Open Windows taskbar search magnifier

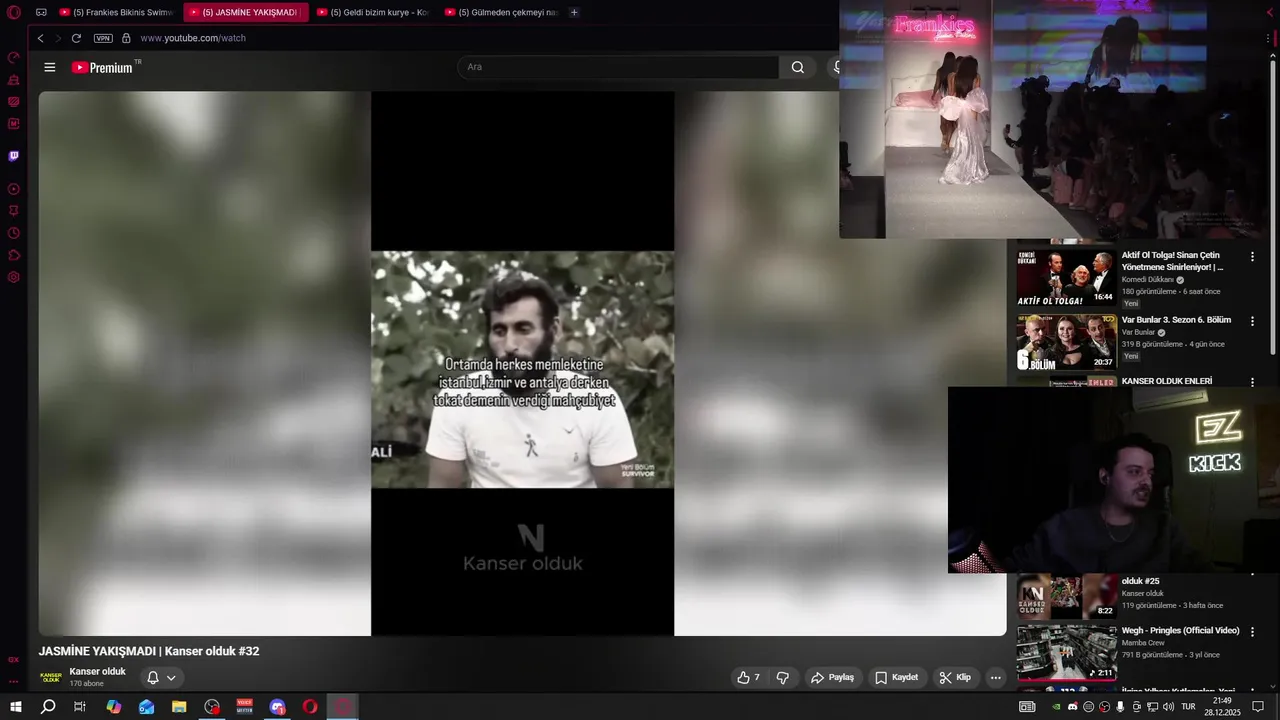[x=48, y=707]
